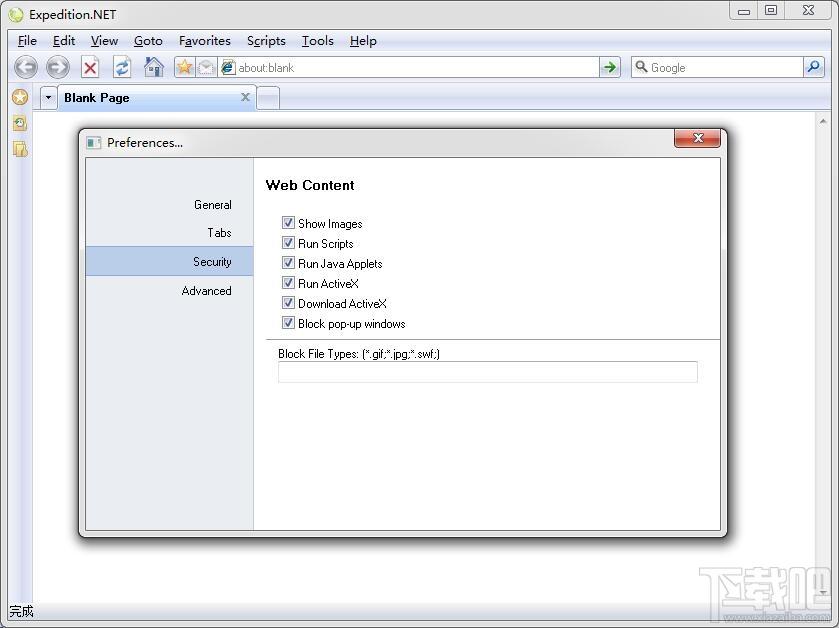Viewport: 839px width, 628px height.
Task: Click the search magnifier button
Action: [813, 67]
